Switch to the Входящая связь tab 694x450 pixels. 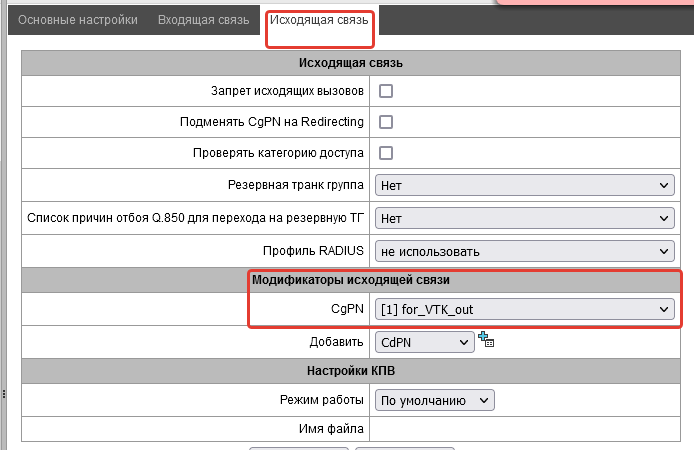tap(204, 20)
